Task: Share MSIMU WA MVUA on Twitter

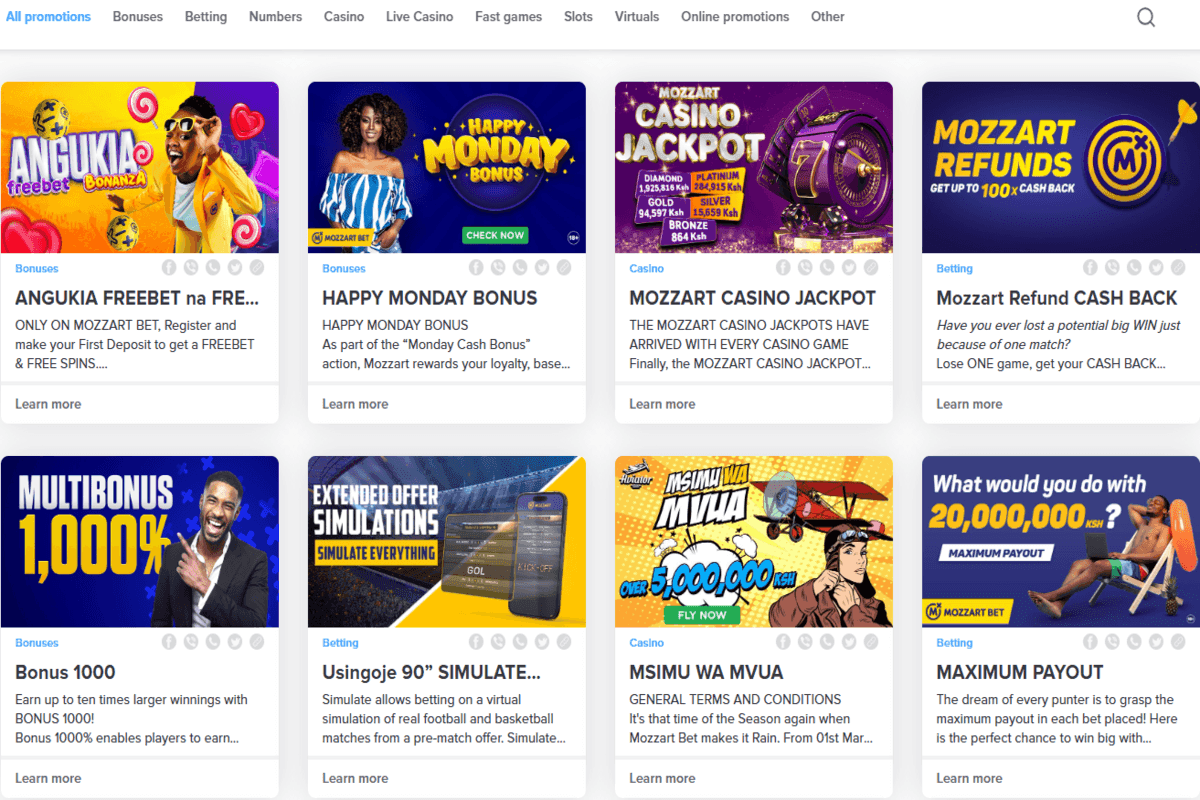Action: [848, 642]
